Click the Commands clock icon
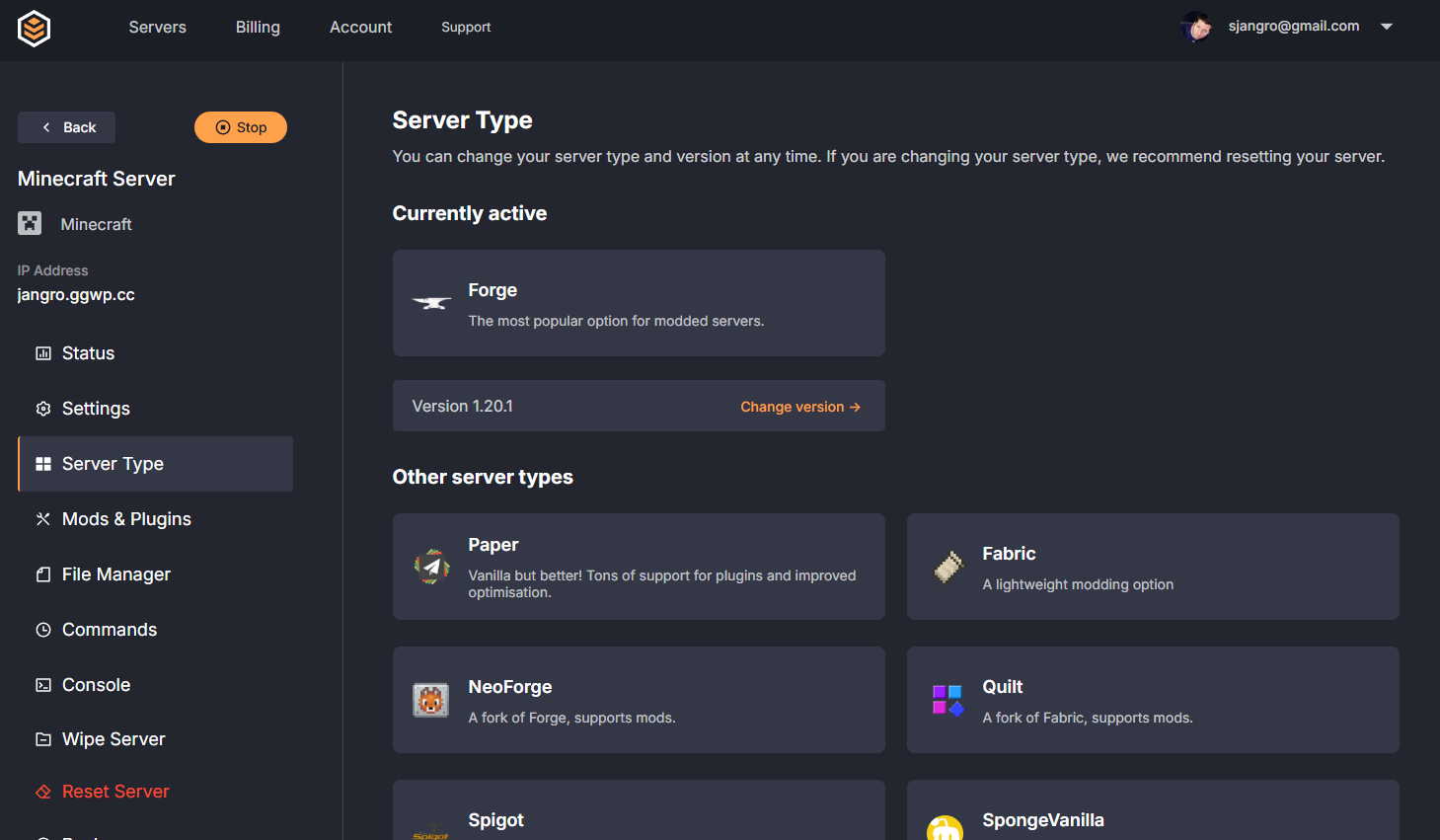Screen dimensions: 1440x840 [41, 629]
